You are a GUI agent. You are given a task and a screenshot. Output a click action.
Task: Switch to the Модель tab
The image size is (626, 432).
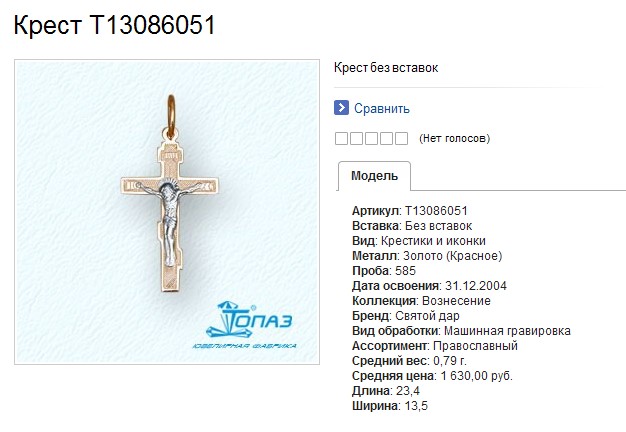click(x=374, y=176)
